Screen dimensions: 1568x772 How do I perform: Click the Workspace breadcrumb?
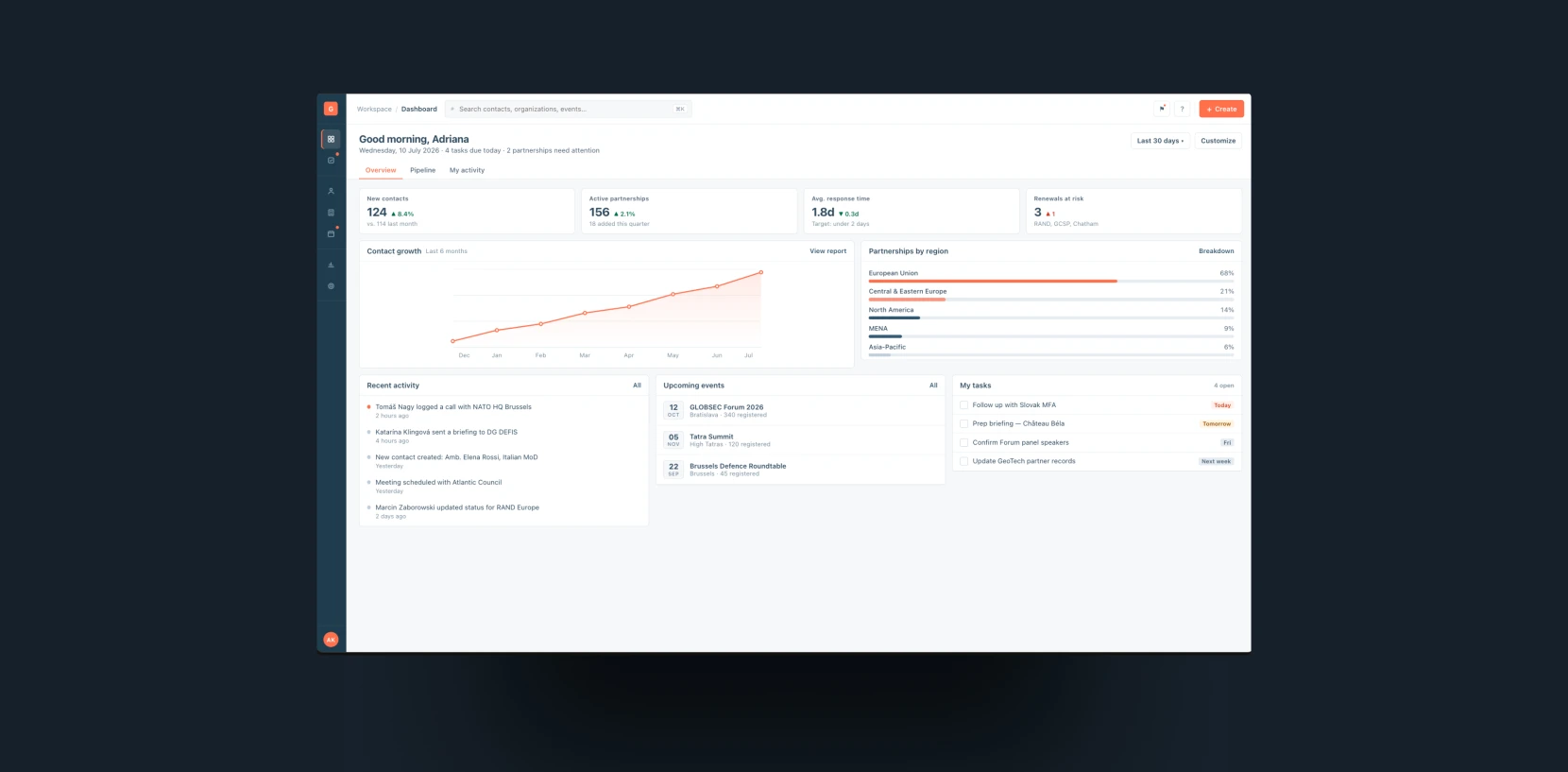pyautogui.click(x=374, y=109)
